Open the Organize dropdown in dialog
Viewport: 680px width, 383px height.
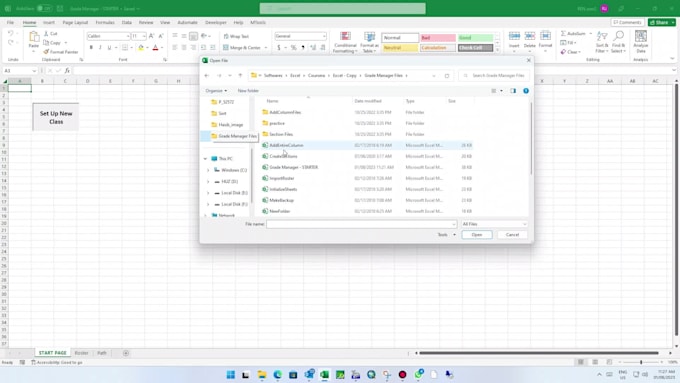pos(216,91)
